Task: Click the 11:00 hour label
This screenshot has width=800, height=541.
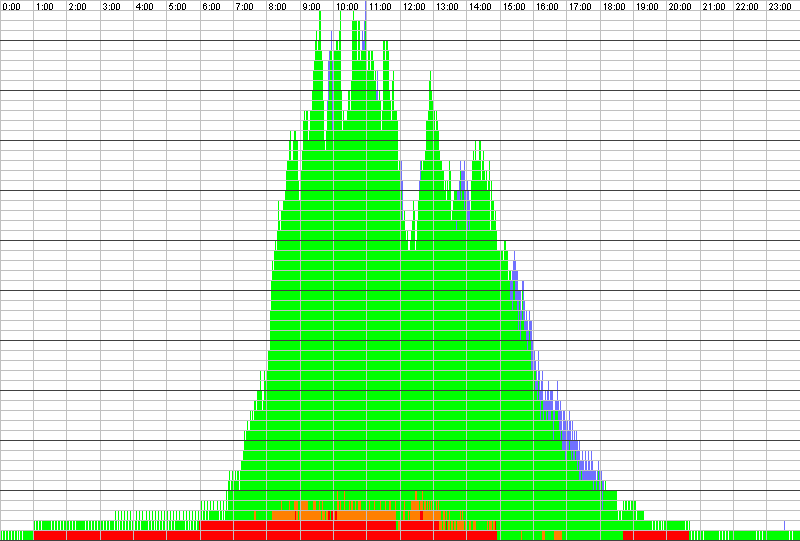Action: coord(380,7)
